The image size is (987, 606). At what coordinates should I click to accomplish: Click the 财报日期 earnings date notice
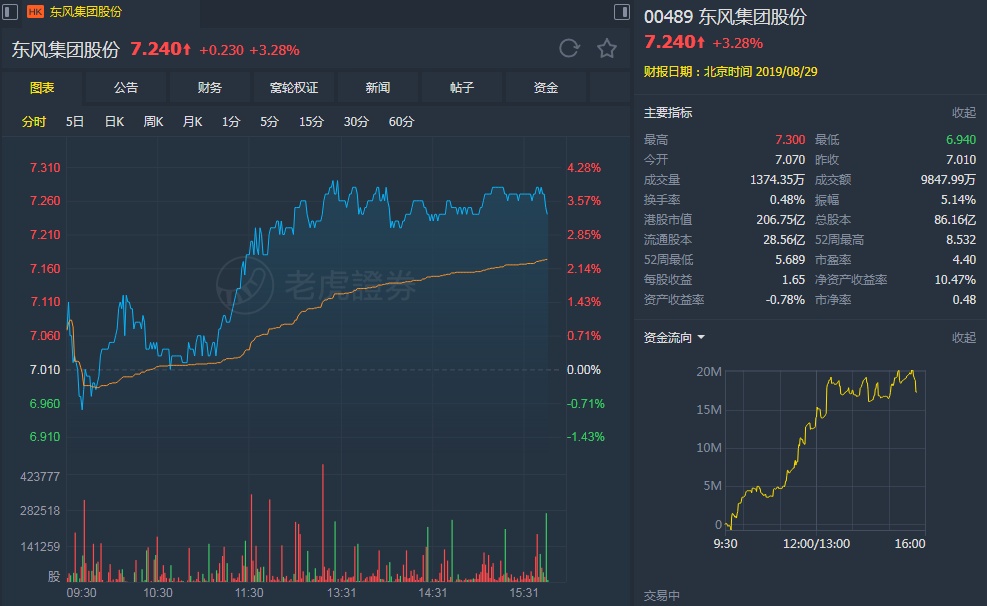click(717, 71)
